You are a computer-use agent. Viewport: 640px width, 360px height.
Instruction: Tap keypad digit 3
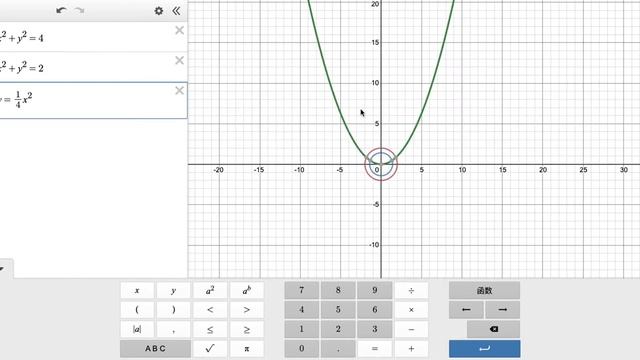[375, 329]
